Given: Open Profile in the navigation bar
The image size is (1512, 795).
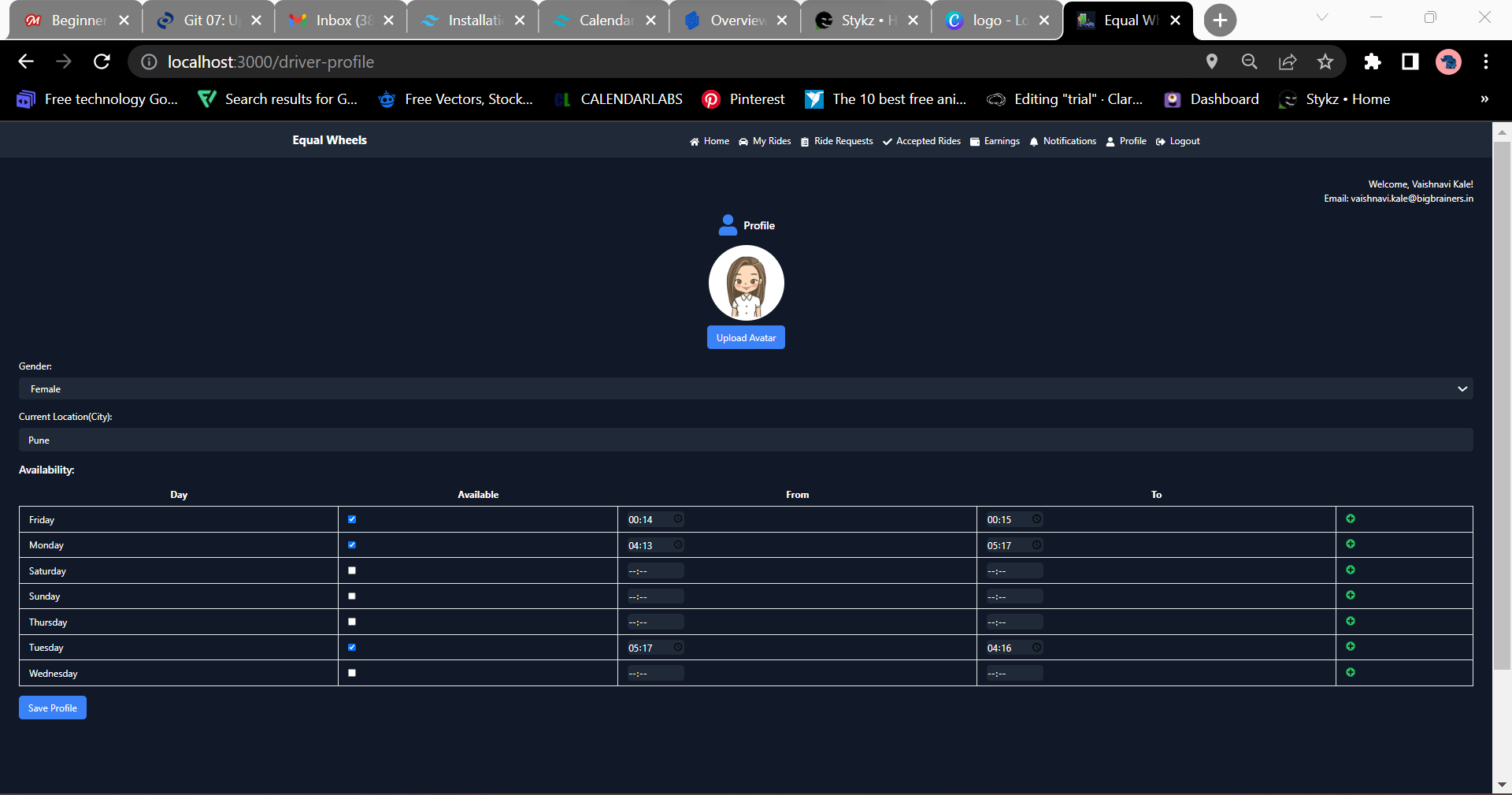Looking at the screenshot, I should [x=1126, y=141].
